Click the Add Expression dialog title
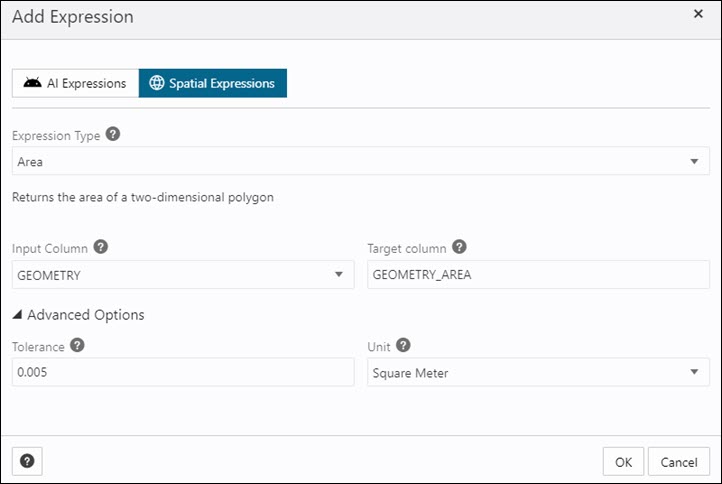The height and width of the screenshot is (484, 722). pyautogui.click(x=73, y=17)
